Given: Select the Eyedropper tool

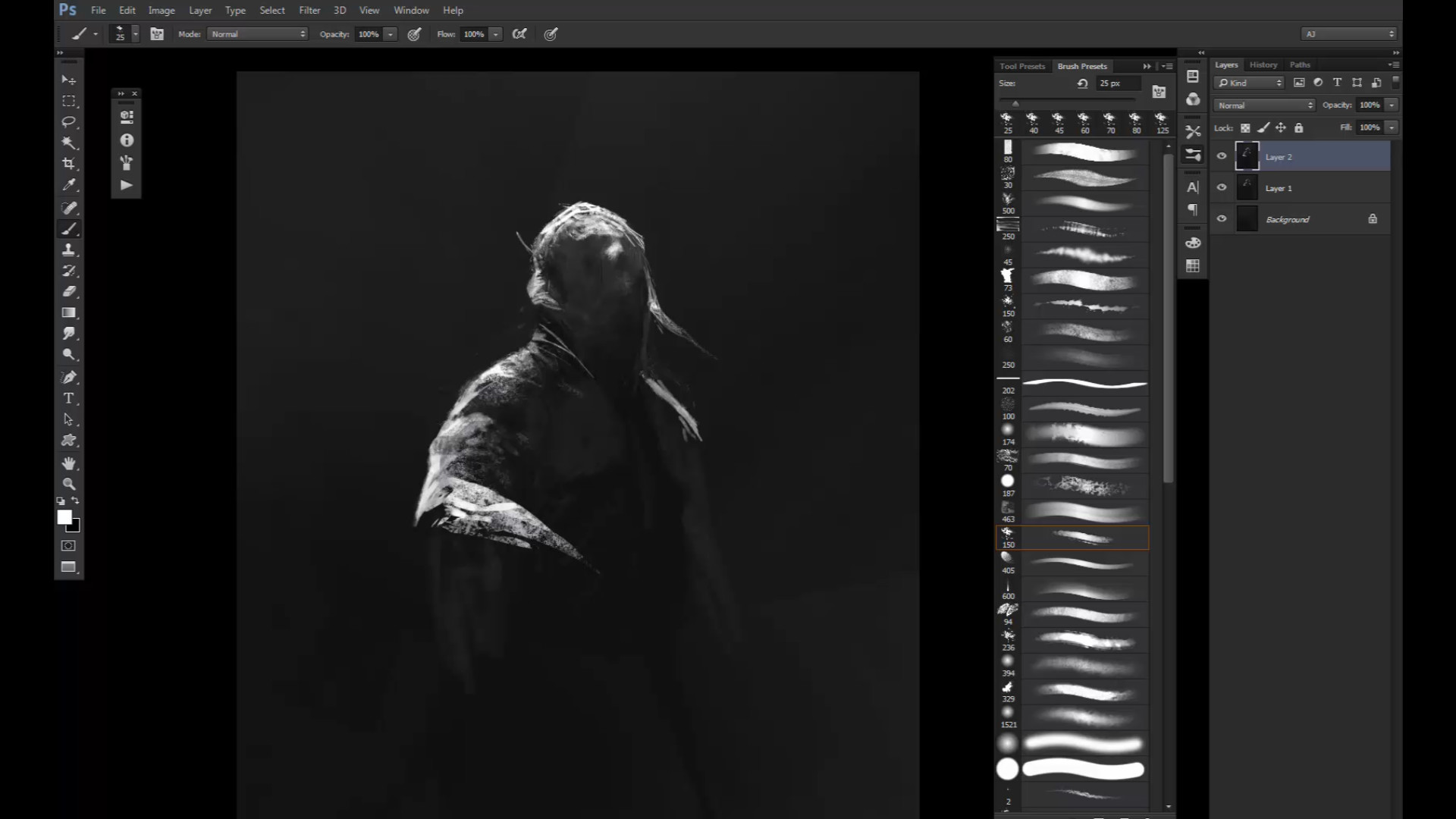Looking at the screenshot, I should tap(69, 185).
